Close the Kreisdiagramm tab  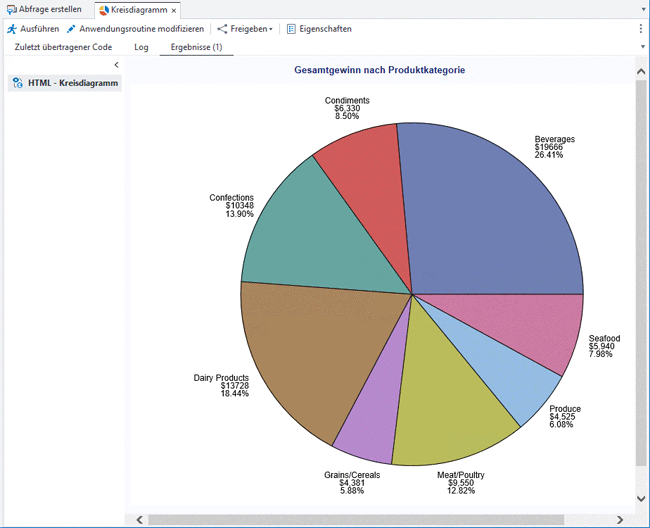(x=174, y=10)
